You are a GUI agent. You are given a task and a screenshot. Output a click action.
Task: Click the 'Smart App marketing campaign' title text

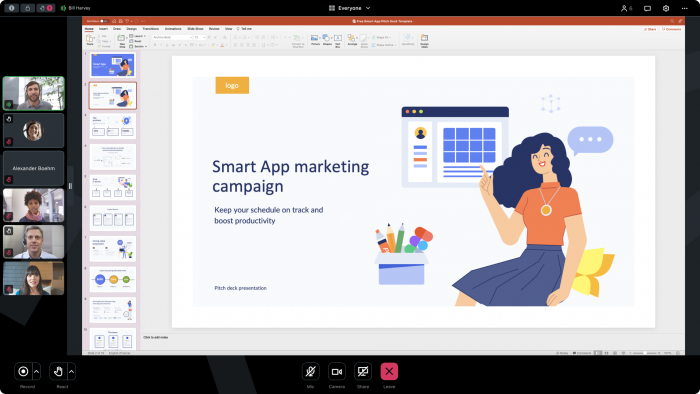[291, 176]
